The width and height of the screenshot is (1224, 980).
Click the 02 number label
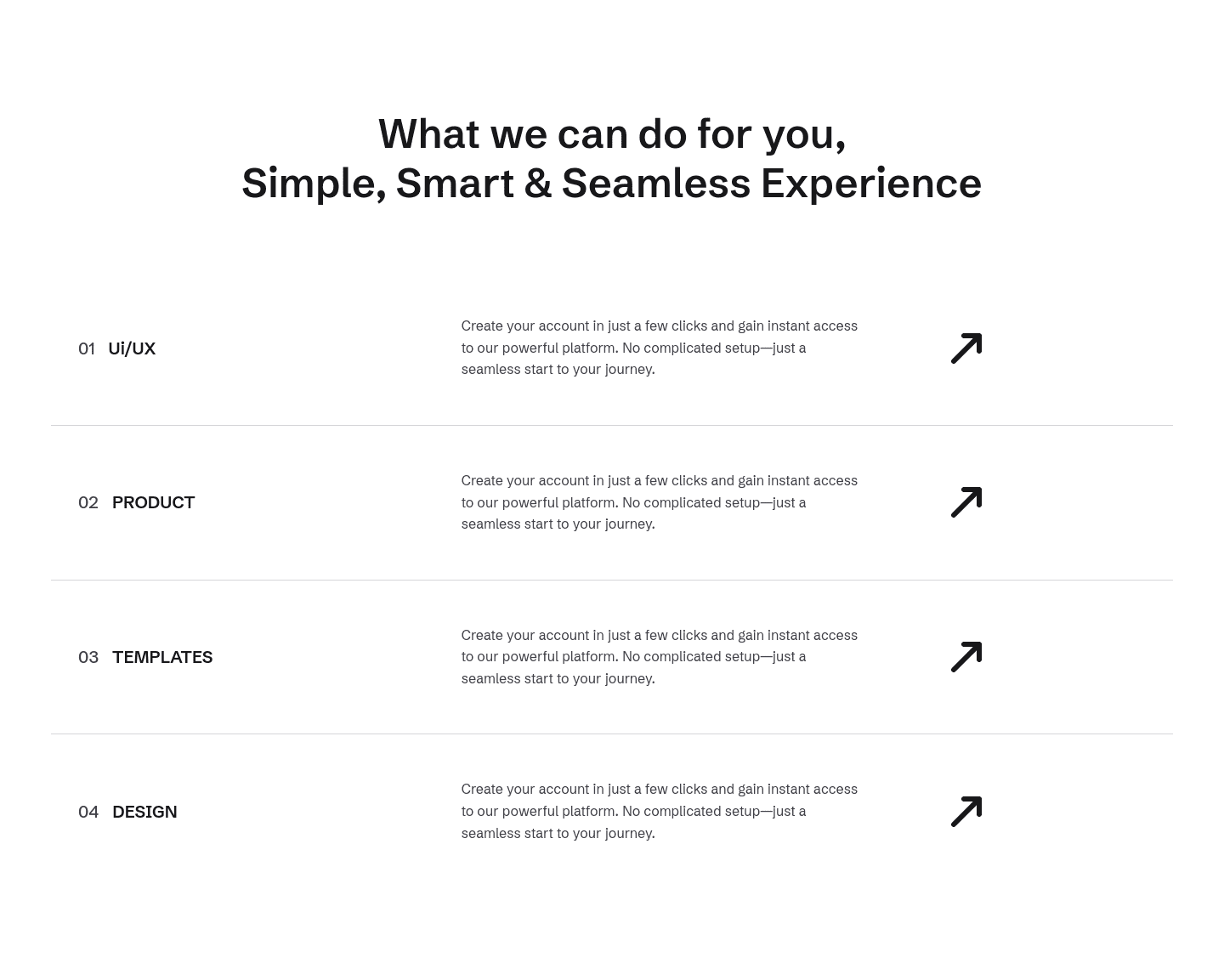pyautogui.click(x=88, y=502)
